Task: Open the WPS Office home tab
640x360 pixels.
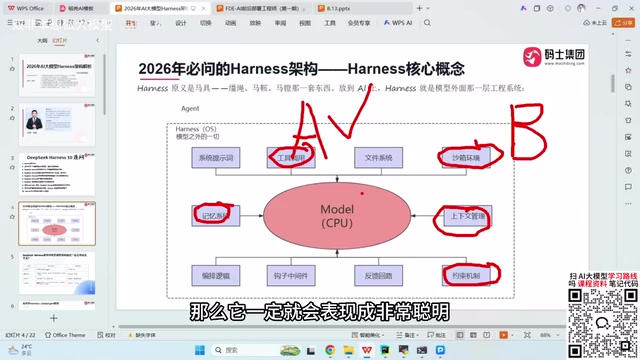Action: pos(25,8)
